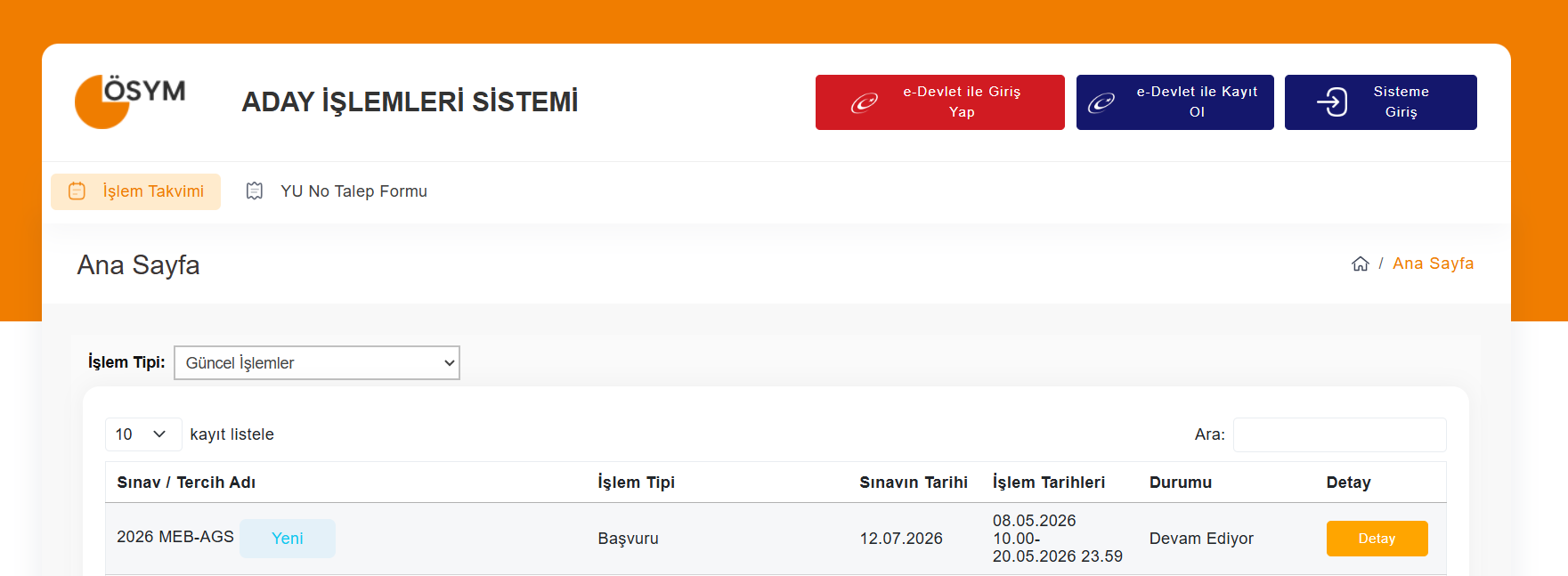Click the 08.05.2026 10.00 date range cell
Screen dimensions: 1568x576
point(1058,539)
